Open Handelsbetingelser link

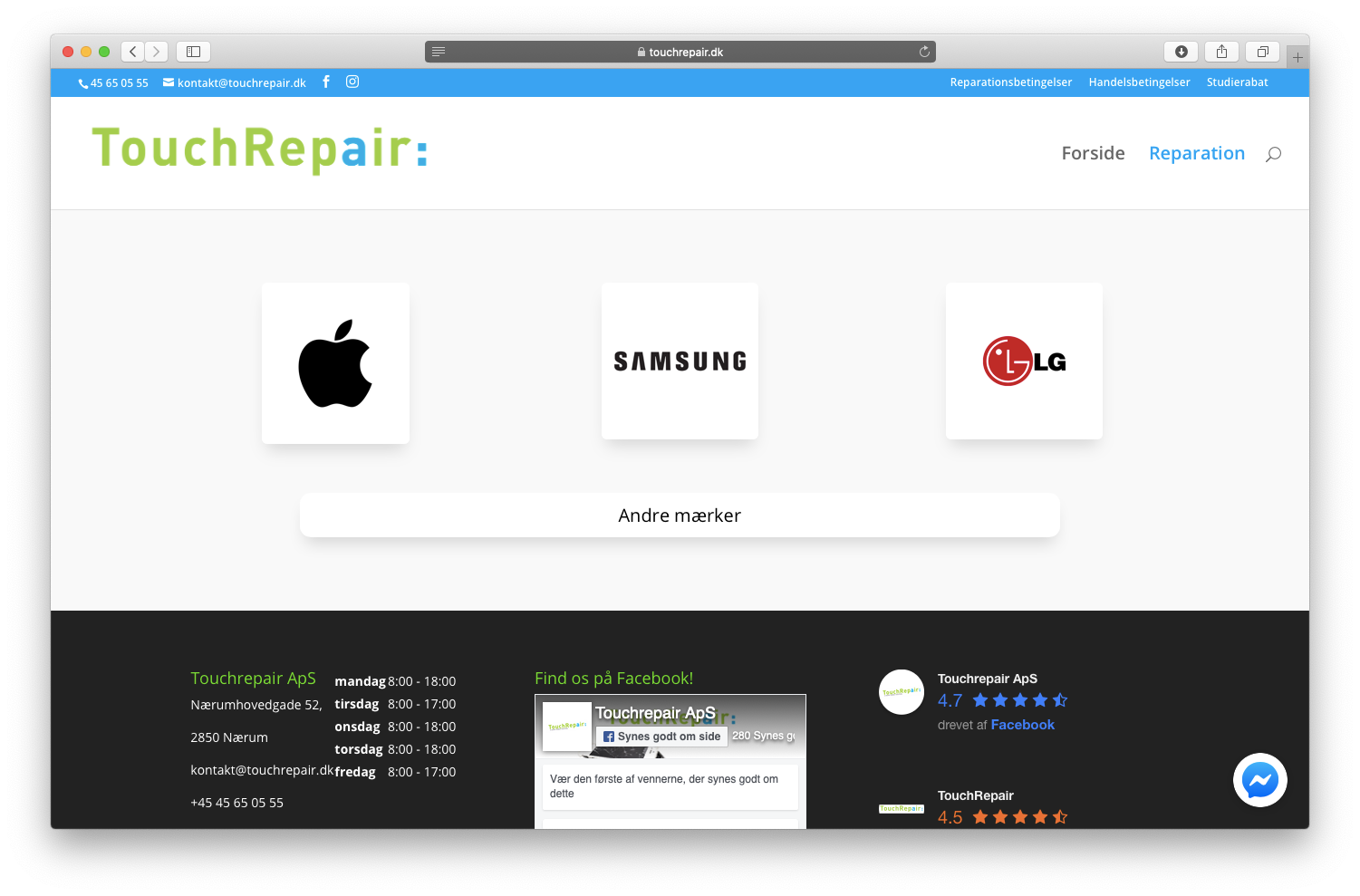1139,82
